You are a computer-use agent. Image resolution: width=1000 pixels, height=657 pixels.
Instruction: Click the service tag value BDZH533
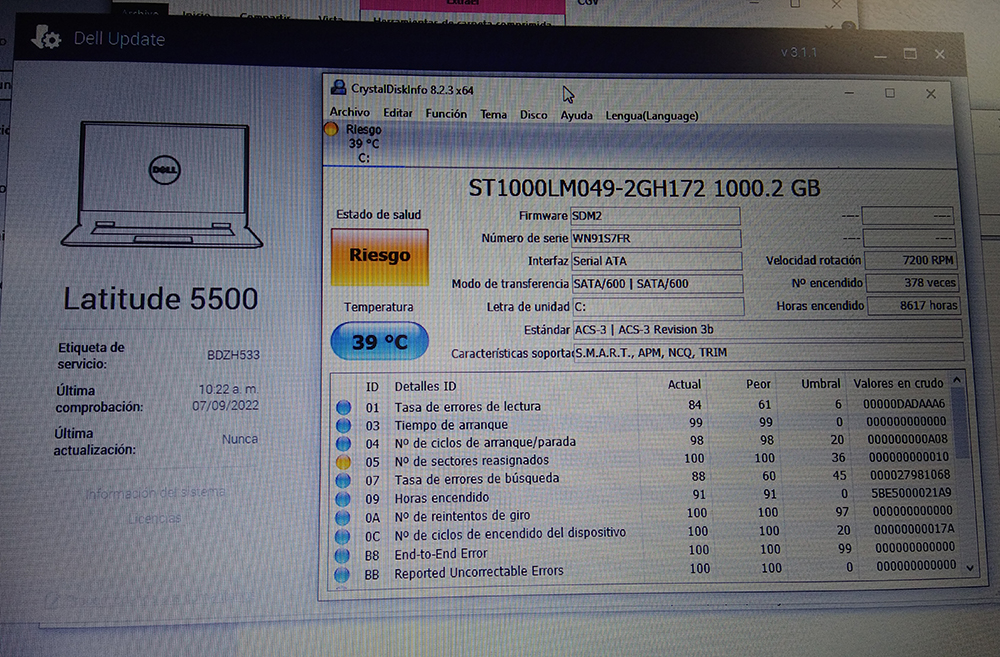(x=233, y=355)
